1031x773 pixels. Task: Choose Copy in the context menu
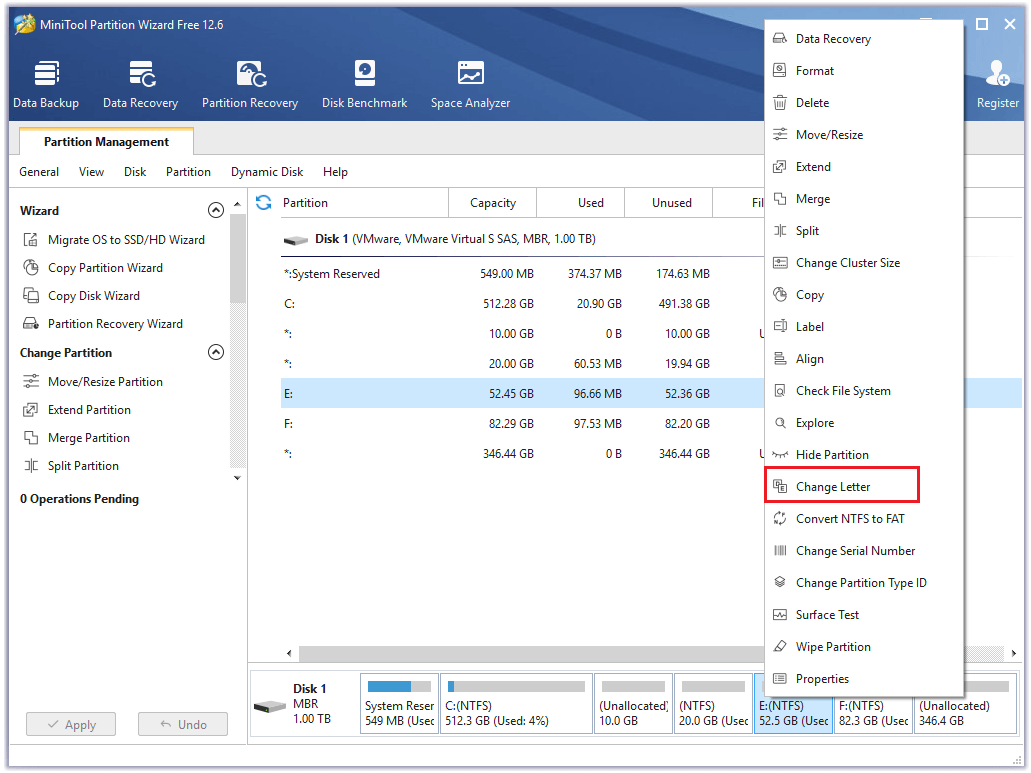click(x=864, y=294)
